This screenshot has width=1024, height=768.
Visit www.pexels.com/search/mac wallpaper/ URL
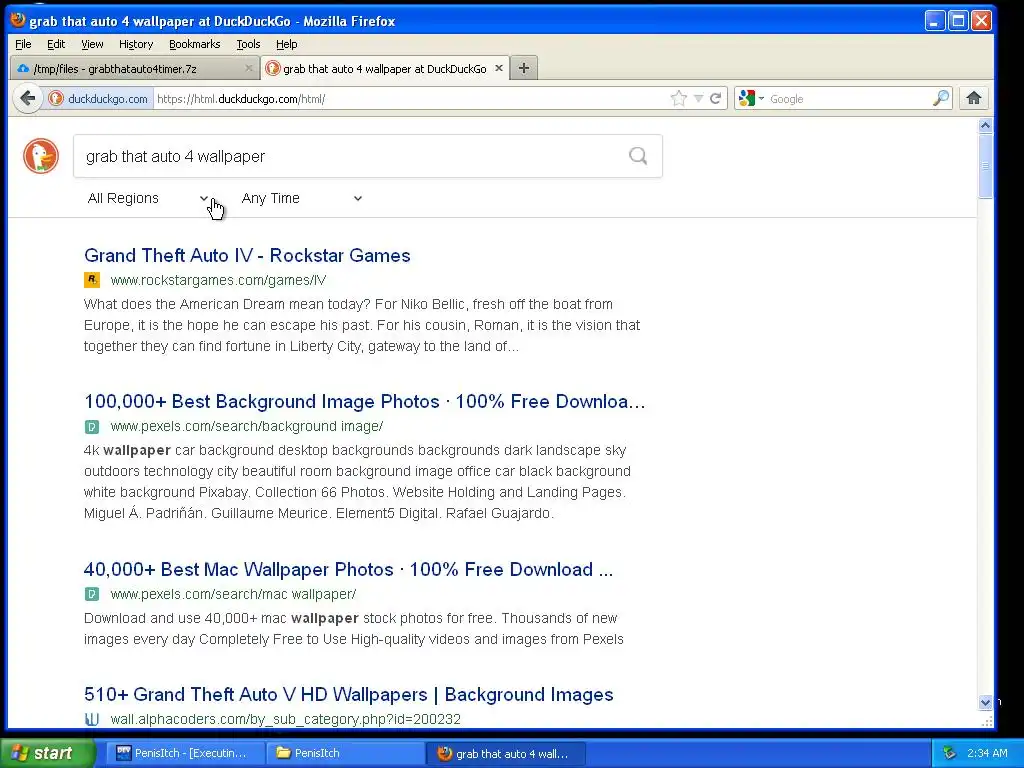[x=233, y=594]
